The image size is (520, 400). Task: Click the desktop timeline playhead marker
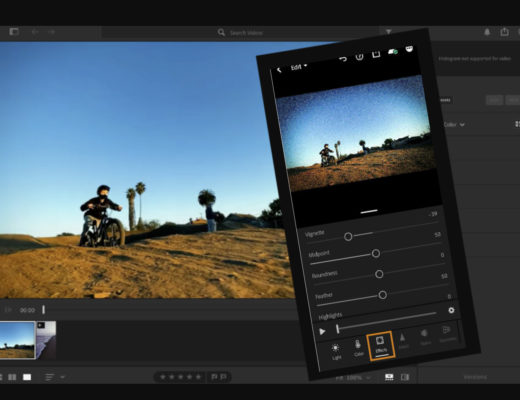pyautogui.click(x=43, y=310)
